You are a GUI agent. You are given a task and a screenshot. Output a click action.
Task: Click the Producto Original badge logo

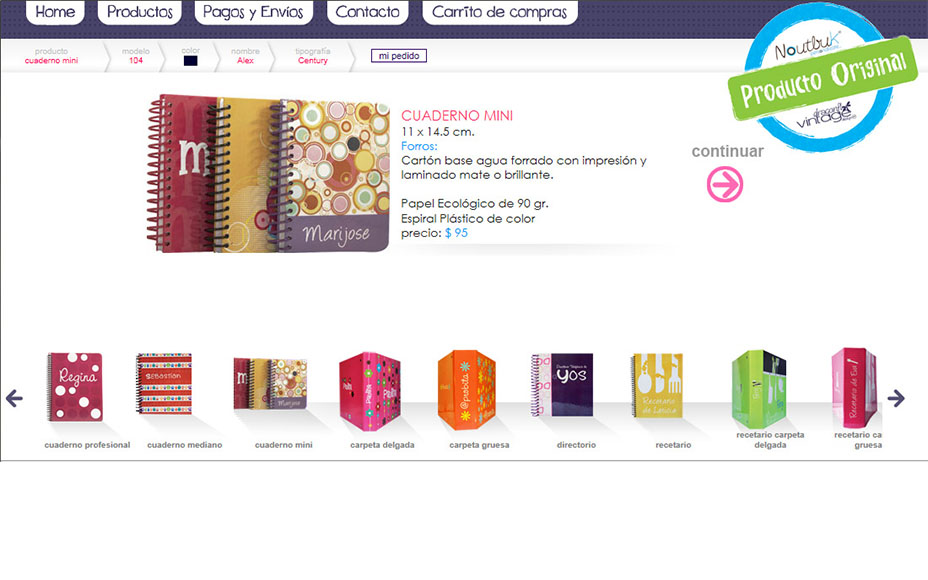823,78
